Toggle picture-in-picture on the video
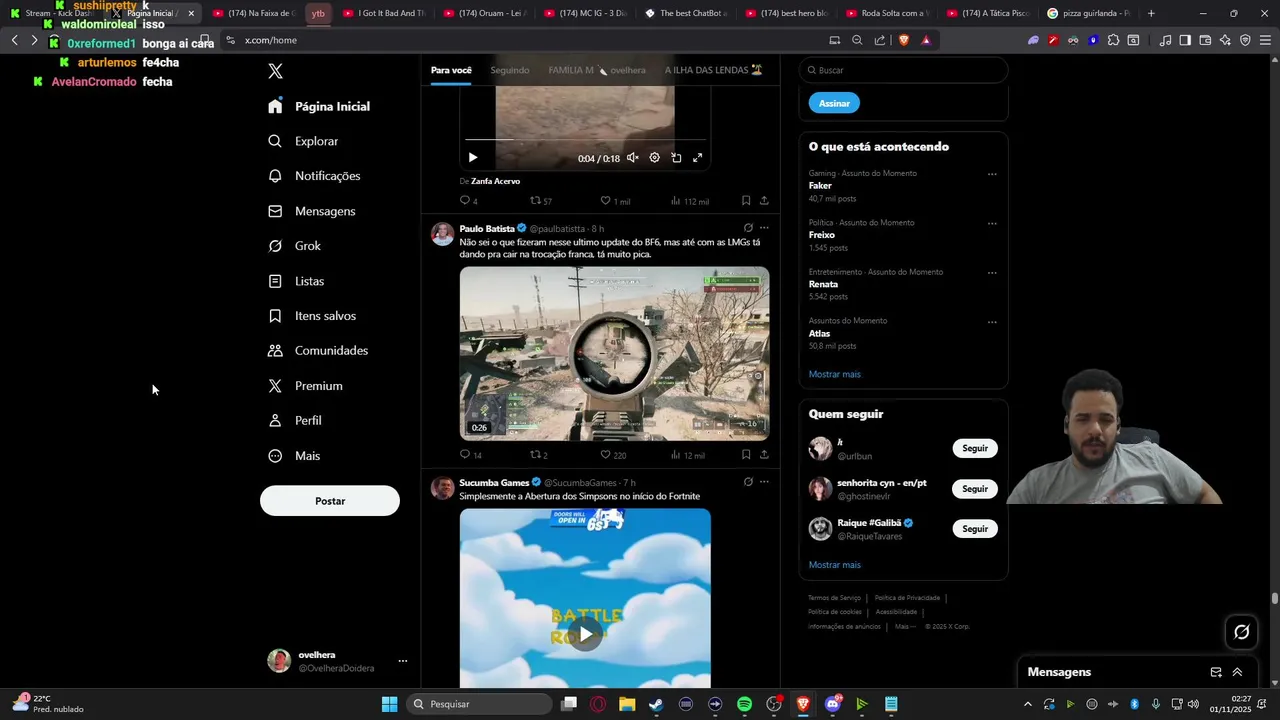 676,158
